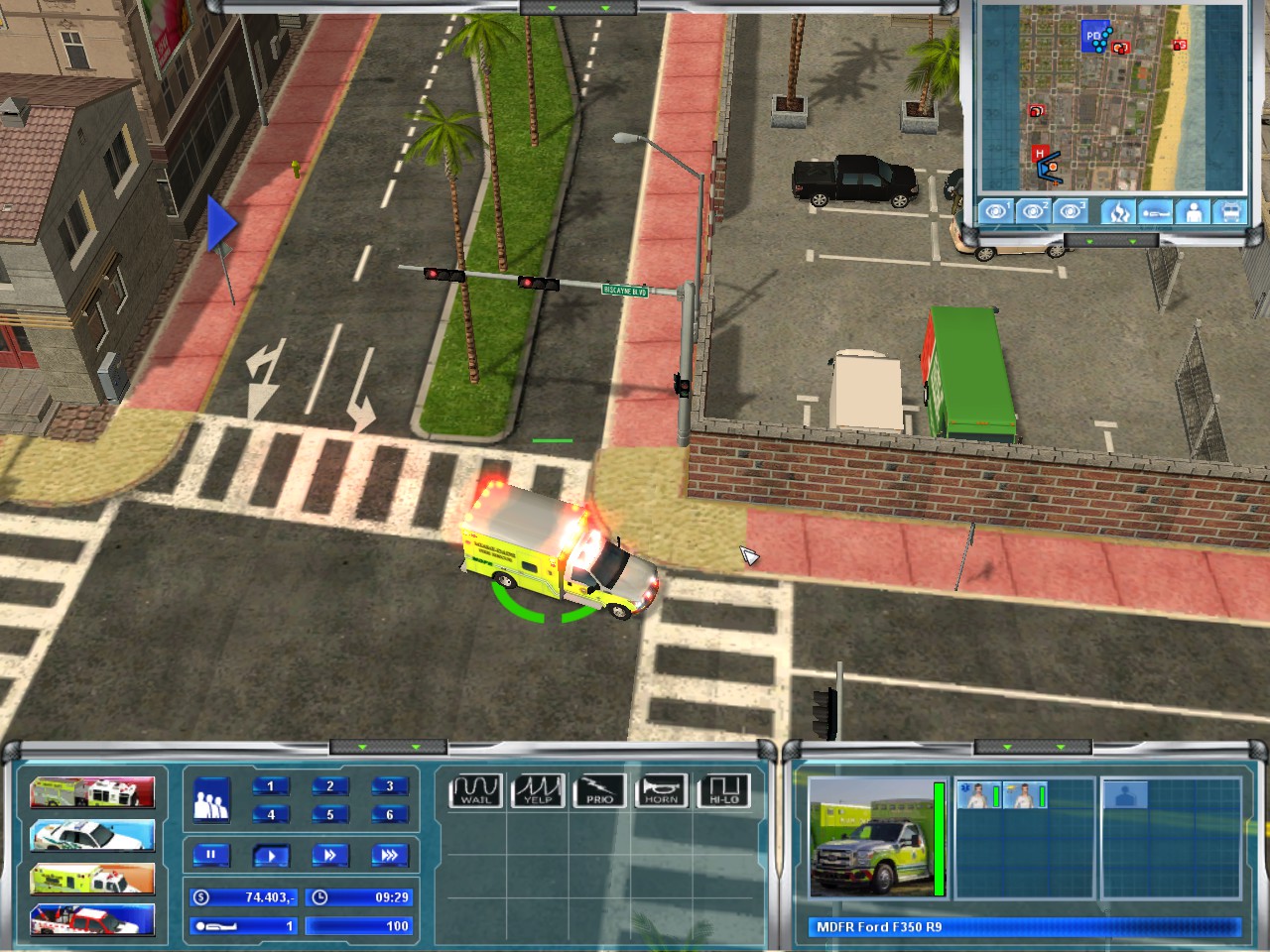Set game speed to fast forward

[329, 855]
